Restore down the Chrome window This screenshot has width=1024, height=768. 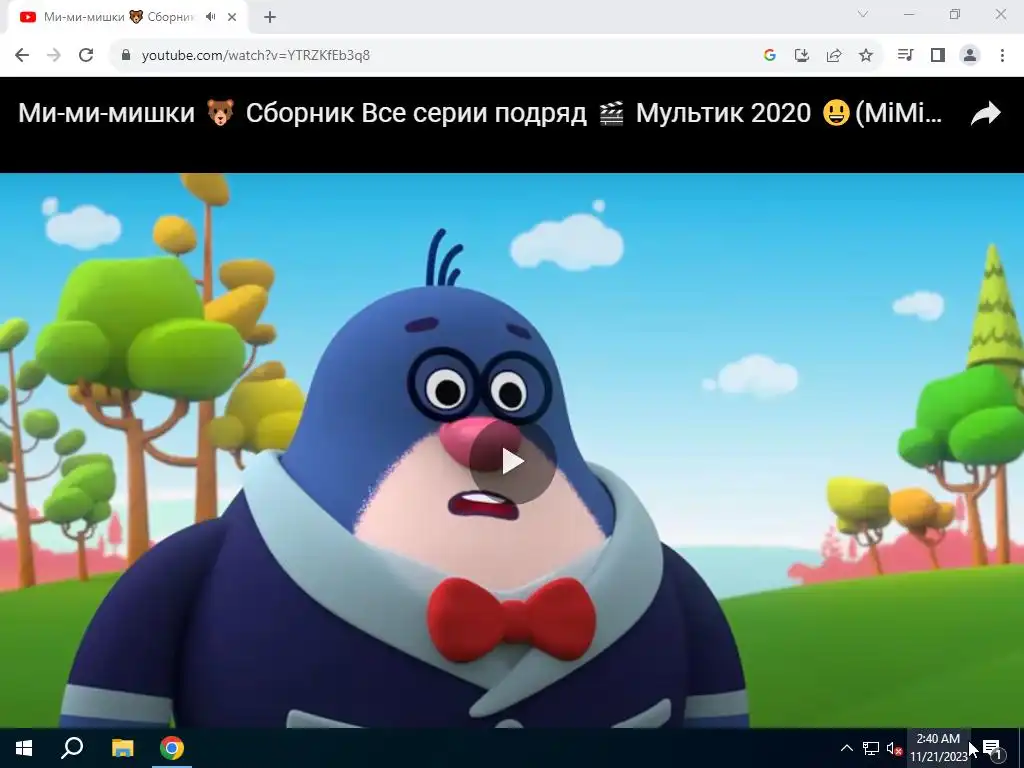pyautogui.click(x=955, y=14)
